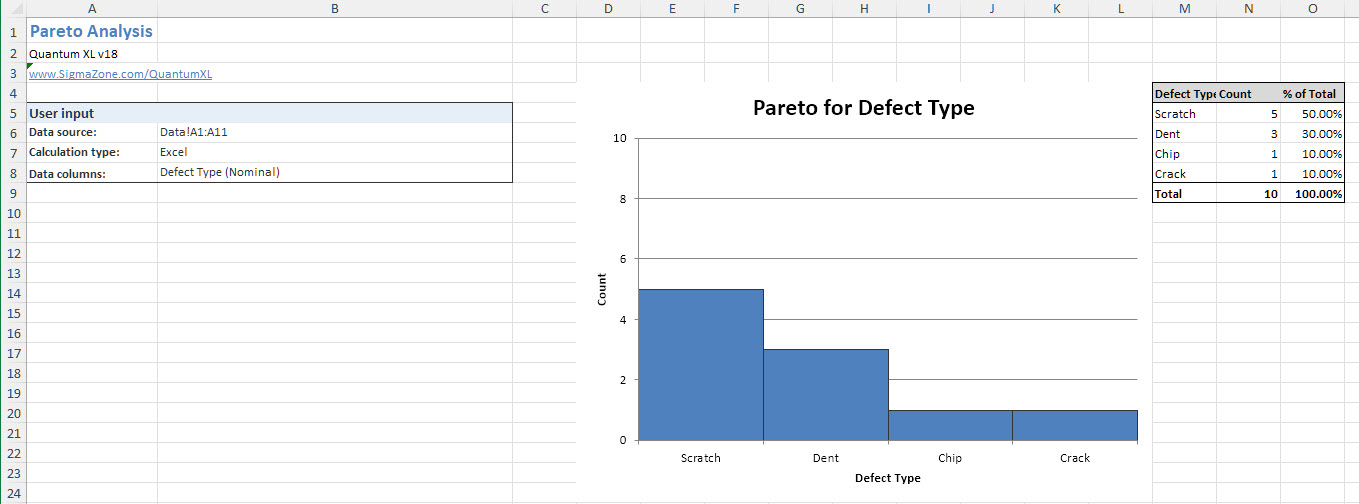Select the column I header
The image size is (1359, 504).
pyautogui.click(x=928, y=9)
